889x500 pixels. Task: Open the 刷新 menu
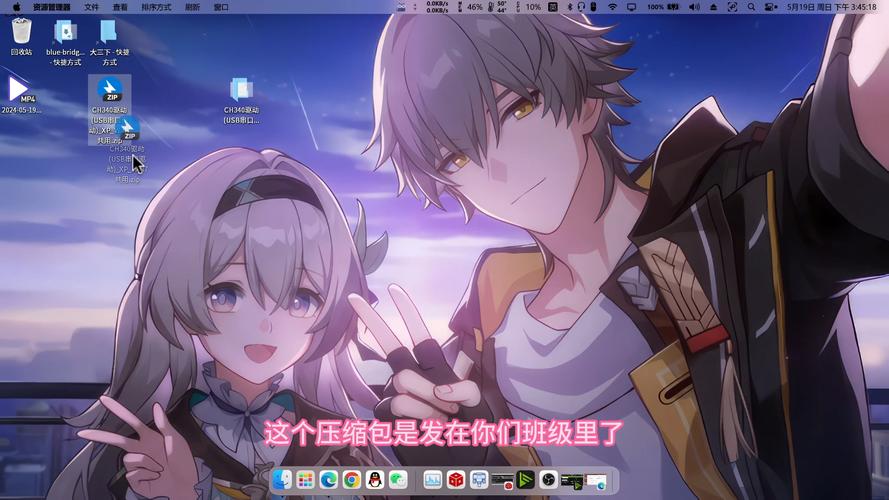[193, 7]
